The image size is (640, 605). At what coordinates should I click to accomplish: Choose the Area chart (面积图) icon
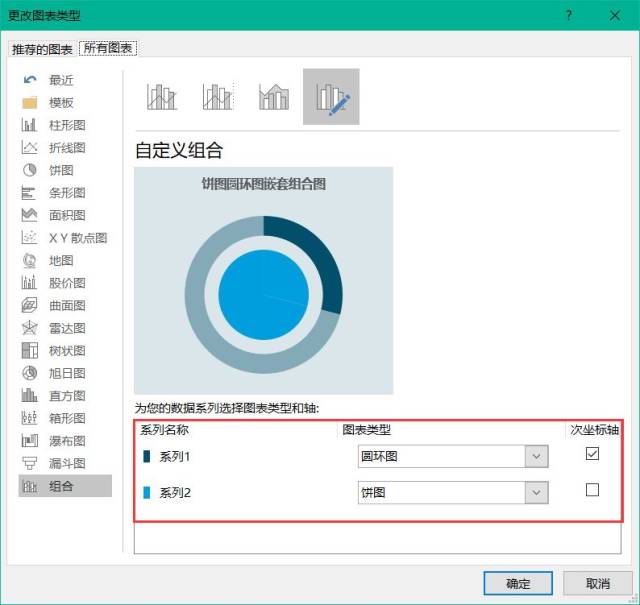point(29,215)
